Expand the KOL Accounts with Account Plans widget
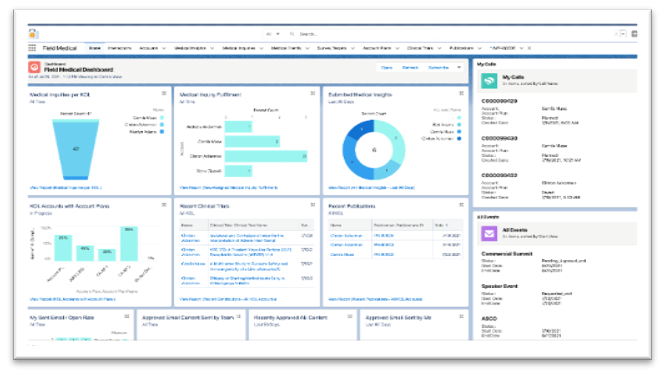 (164, 205)
